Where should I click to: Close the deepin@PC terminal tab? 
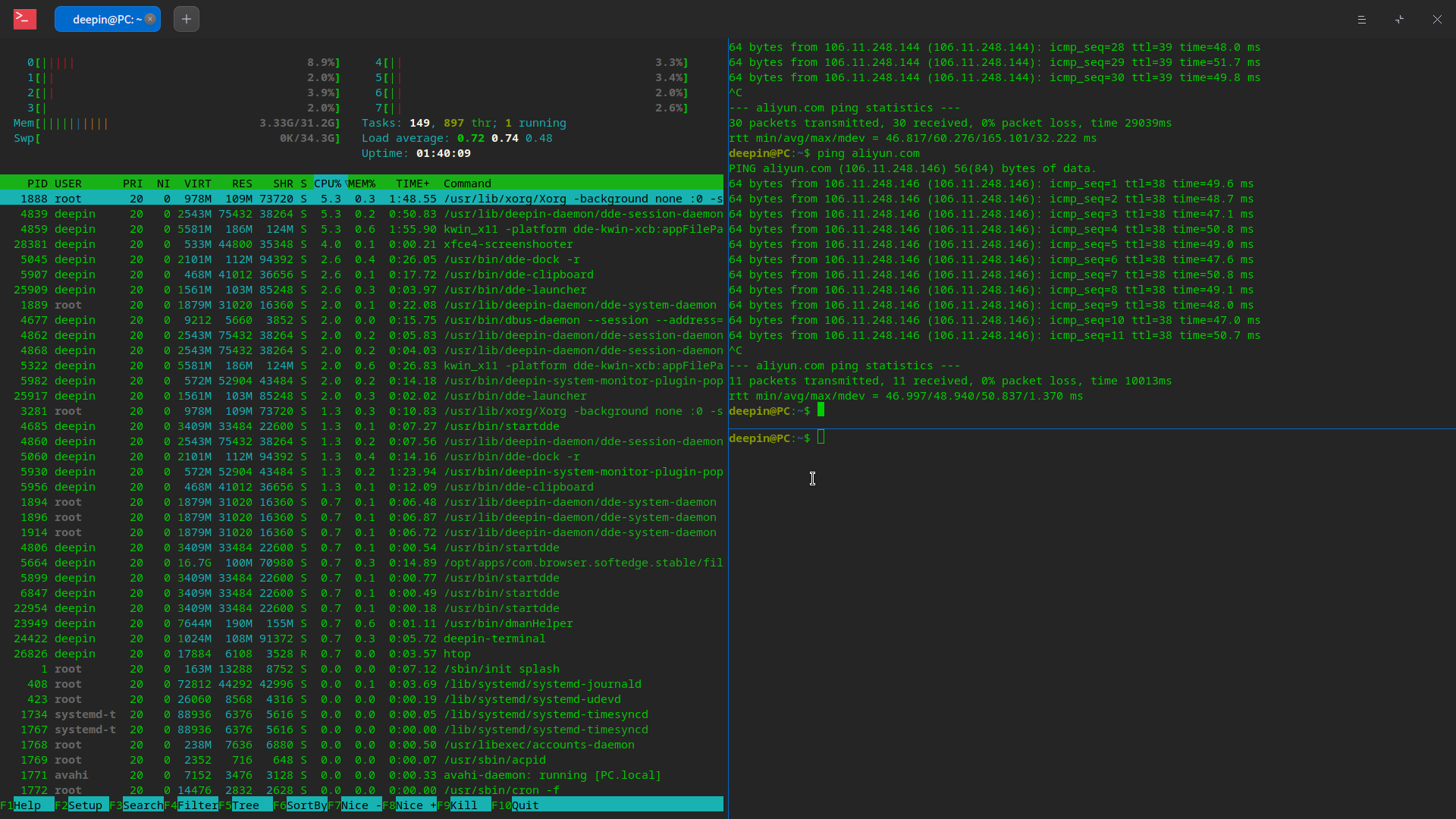click(150, 19)
